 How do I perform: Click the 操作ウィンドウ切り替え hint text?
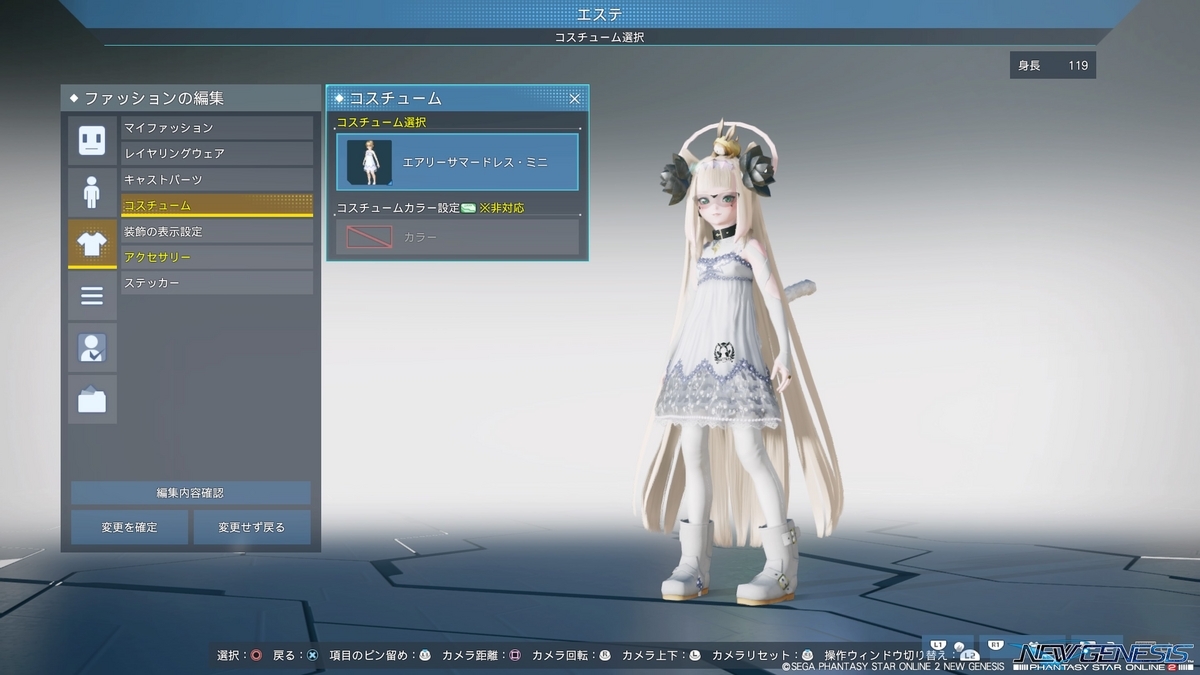coord(888,656)
